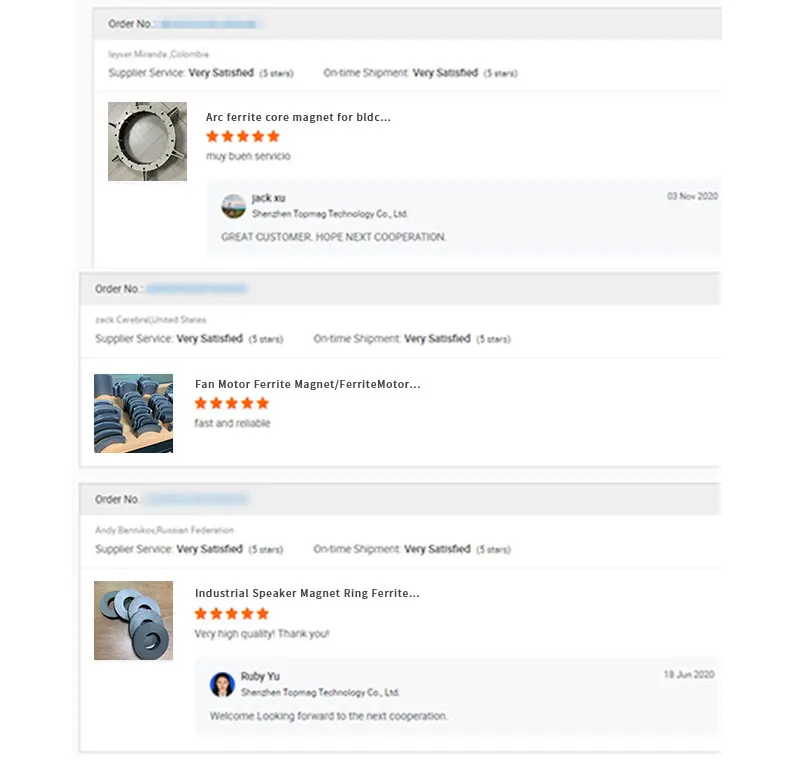The image size is (790, 761).
Task: Click the Ruby Yu supplier name
Action: [x=260, y=677]
